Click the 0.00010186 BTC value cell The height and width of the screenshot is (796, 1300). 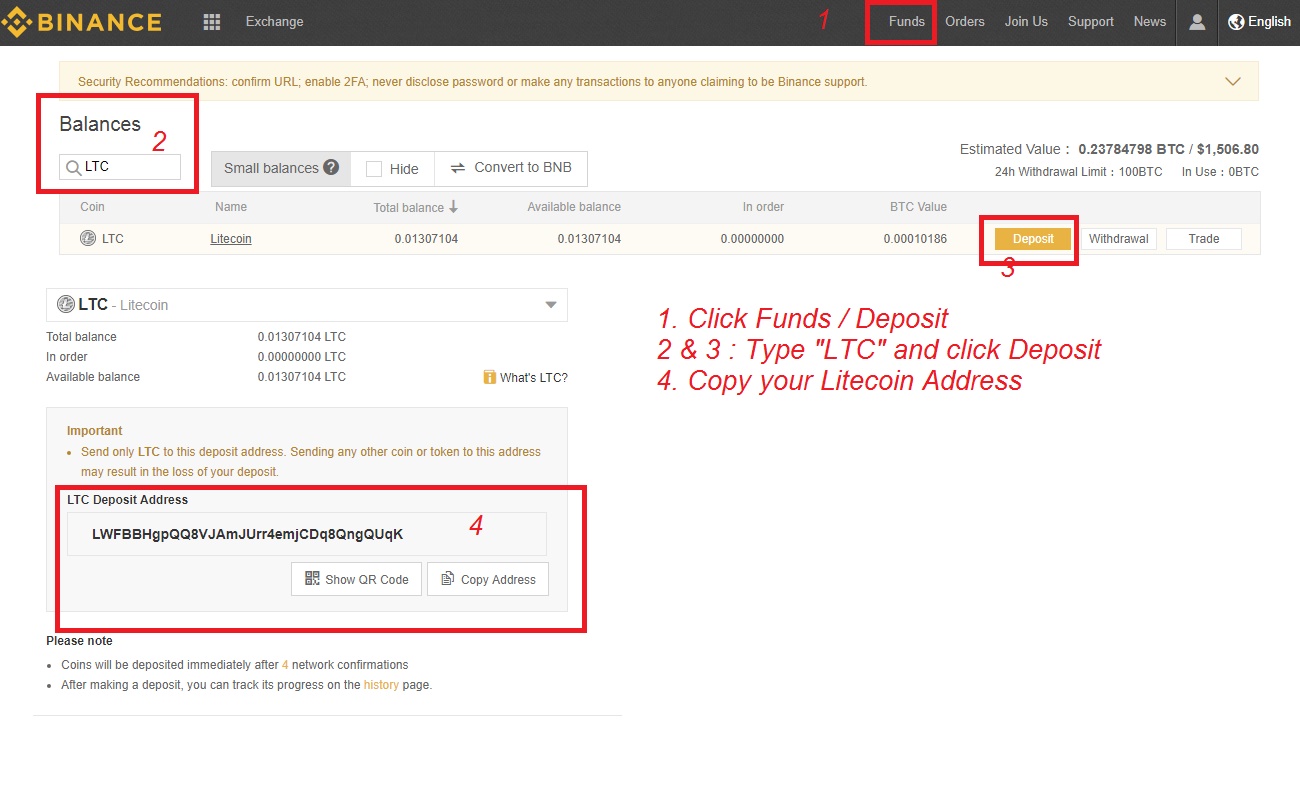[915, 239]
